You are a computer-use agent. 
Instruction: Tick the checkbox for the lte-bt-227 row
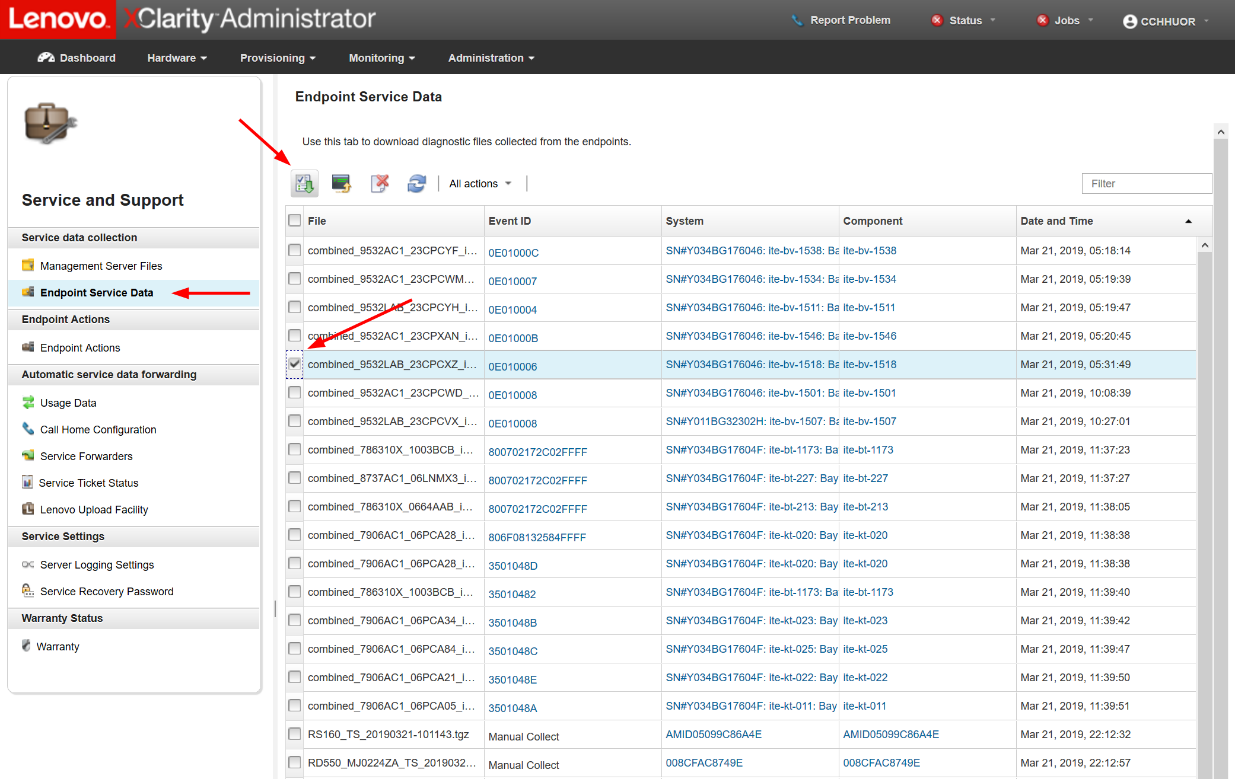click(295, 478)
